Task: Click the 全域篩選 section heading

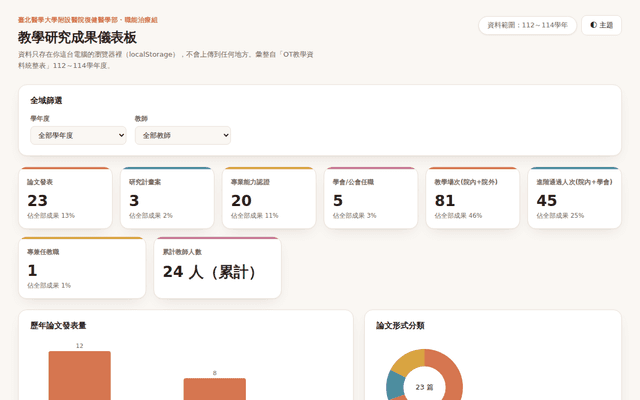Action: [46, 100]
